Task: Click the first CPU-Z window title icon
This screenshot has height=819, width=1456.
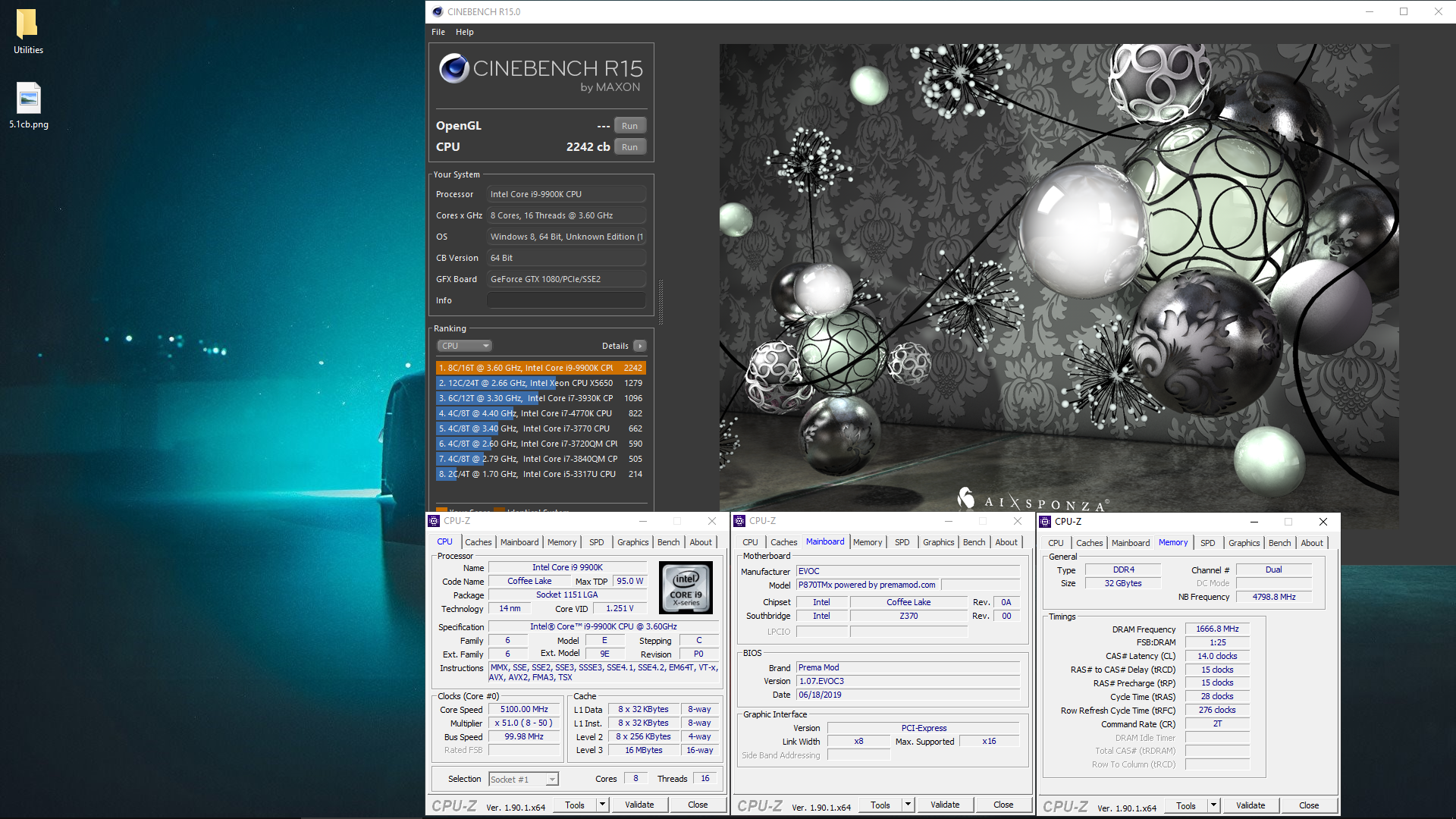Action: point(435,521)
